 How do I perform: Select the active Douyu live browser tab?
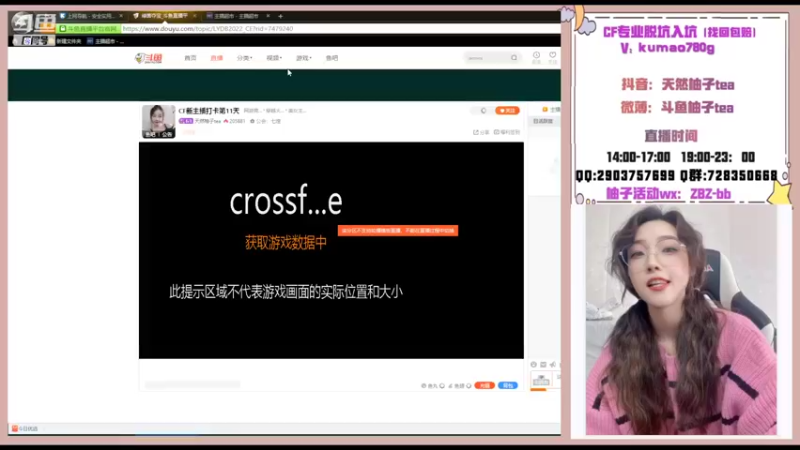[163, 16]
